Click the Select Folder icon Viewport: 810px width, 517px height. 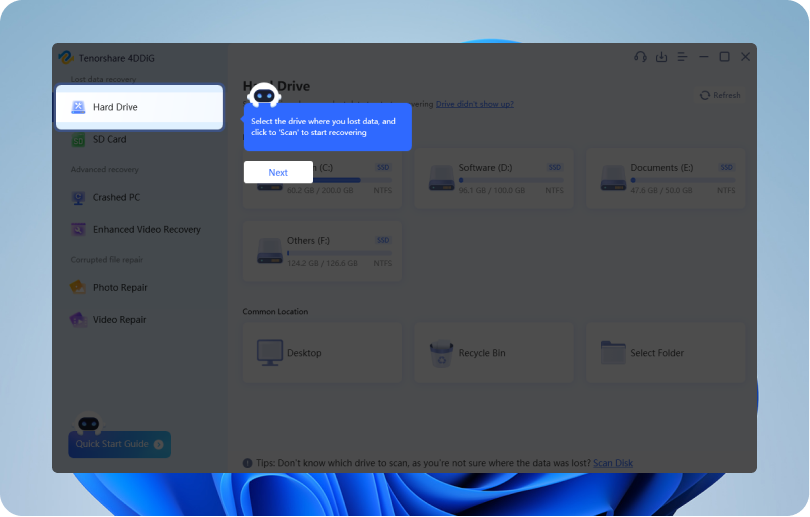tap(613, 353)
